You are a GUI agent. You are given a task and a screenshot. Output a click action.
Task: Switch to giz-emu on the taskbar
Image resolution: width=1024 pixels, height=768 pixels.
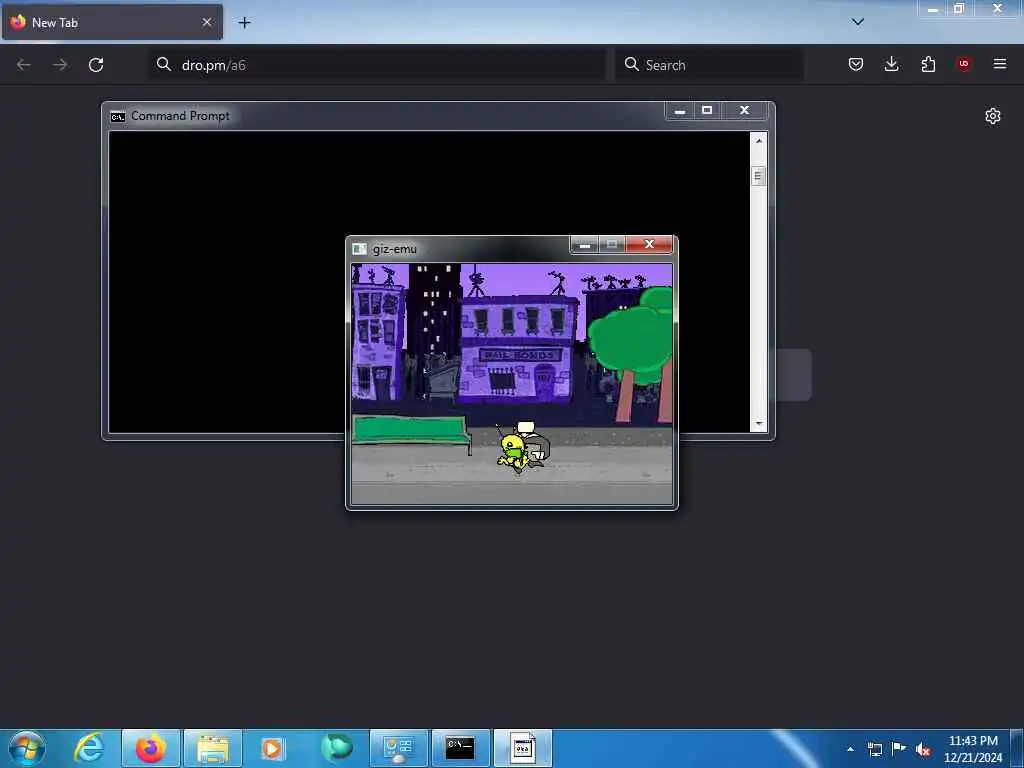click(522, 748)
